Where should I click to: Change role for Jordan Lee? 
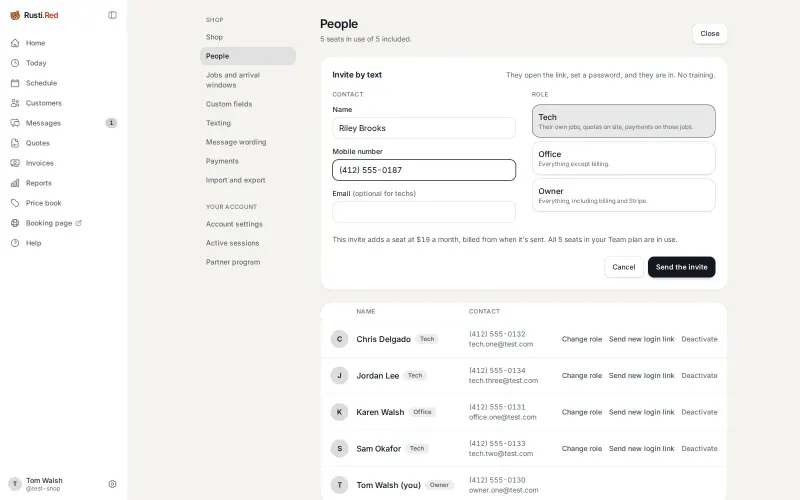point(582,376)
